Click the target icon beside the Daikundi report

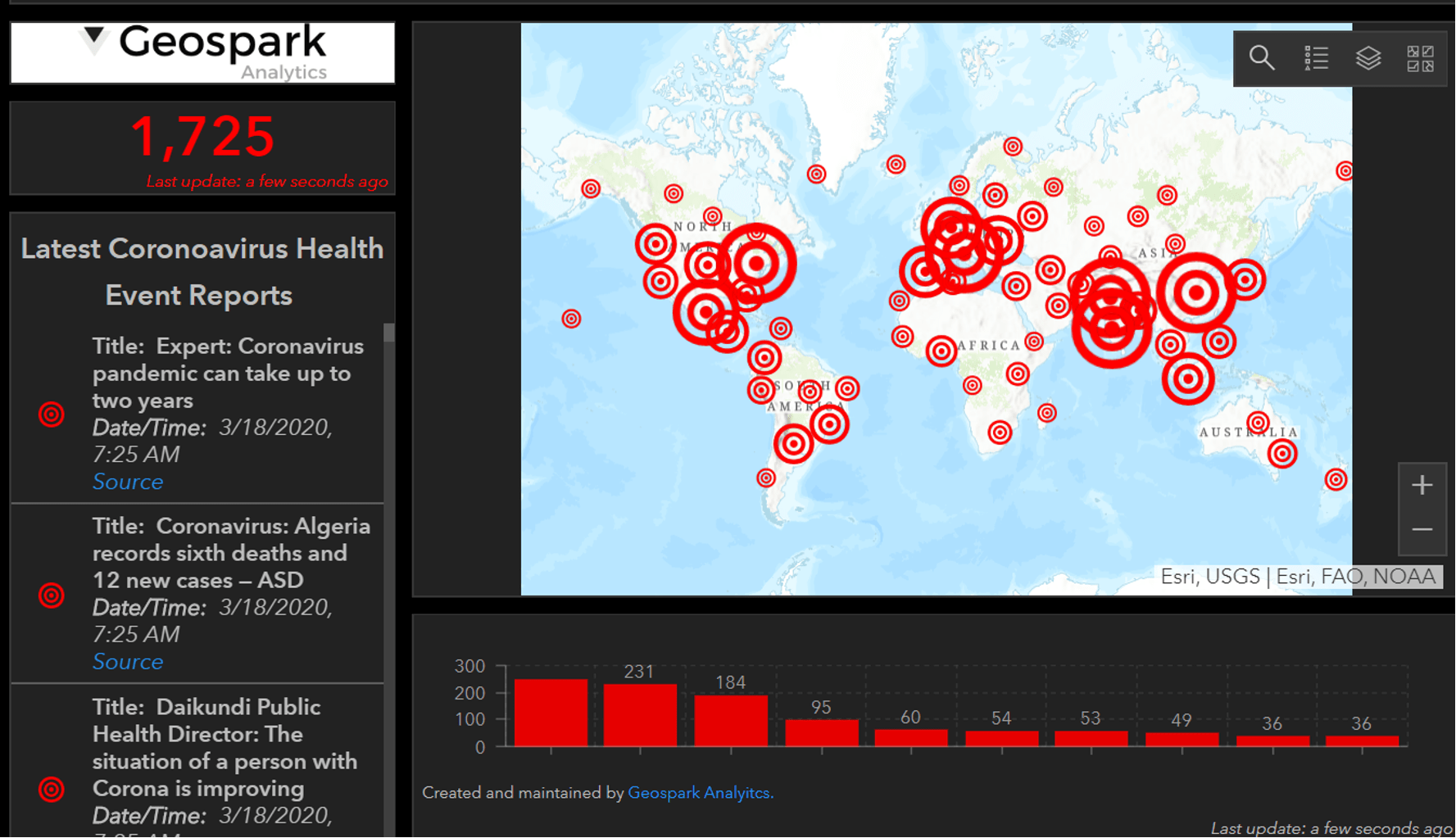point(51,789)
